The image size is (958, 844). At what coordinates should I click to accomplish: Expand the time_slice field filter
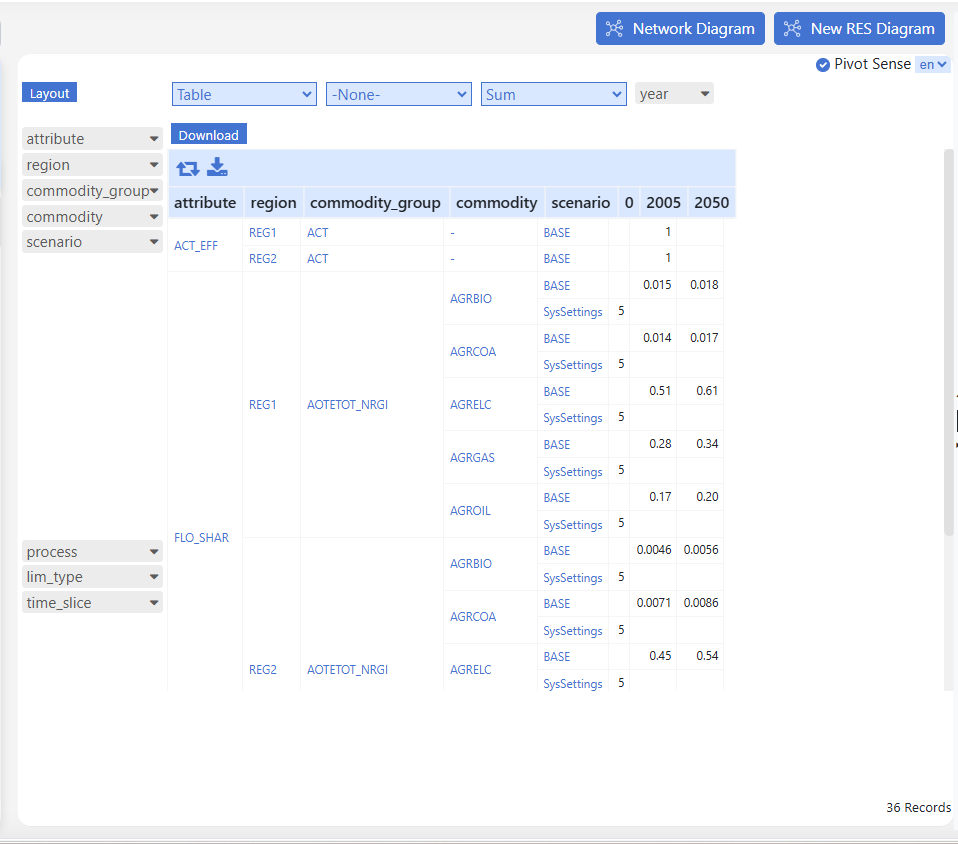coord(92,603)
